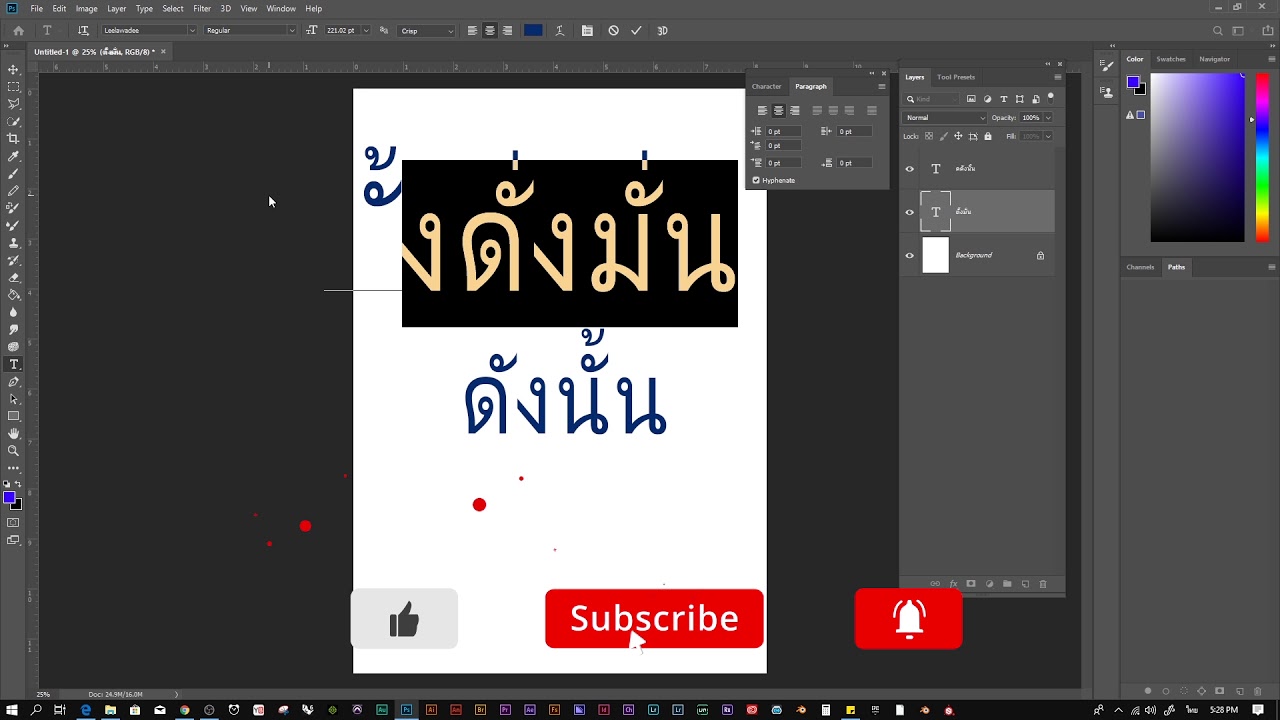Viewport: 1280px width, 720px height.
Task: Select the Polygonal Lasso tool
Action: pyautogui.click(x=14, y=104)
